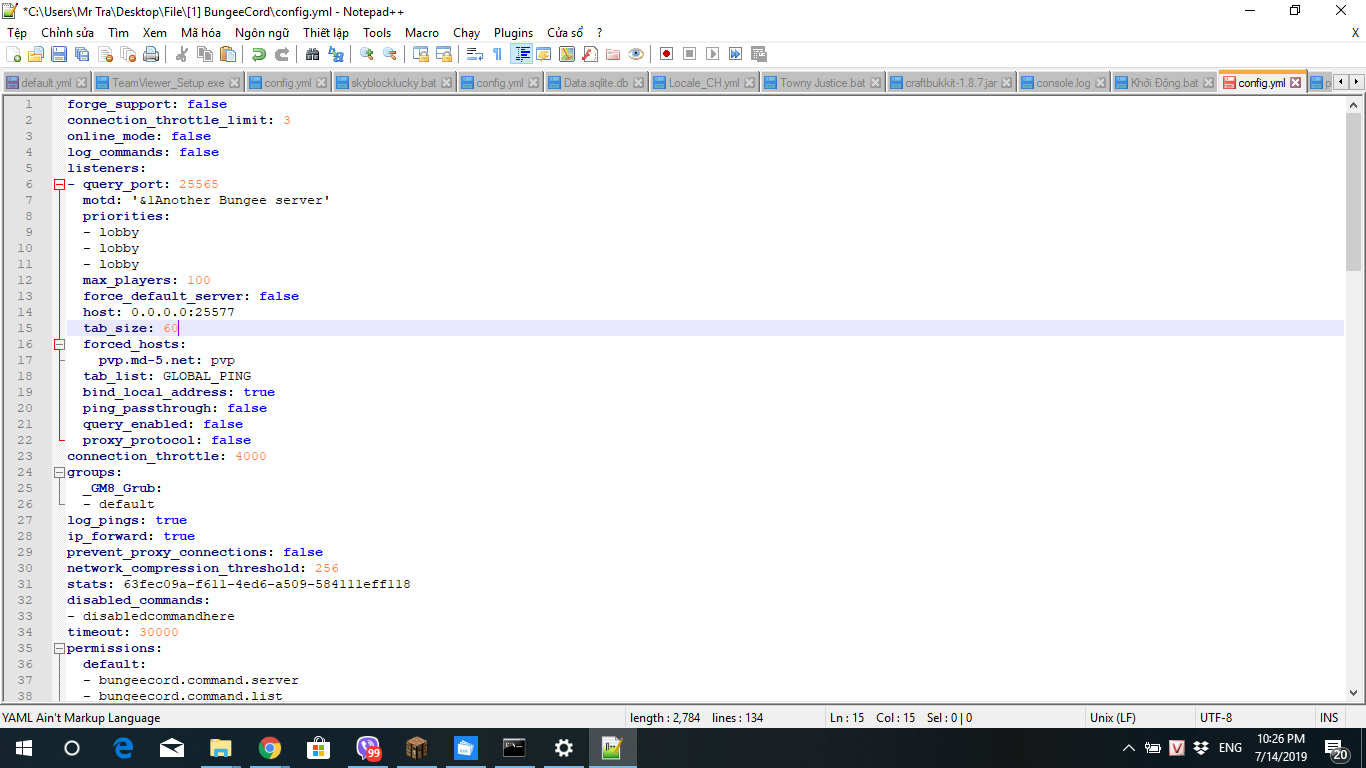The image size is (1366, 768).
Task: Start macro recording with the red circle icon
Action: (666, 54)
